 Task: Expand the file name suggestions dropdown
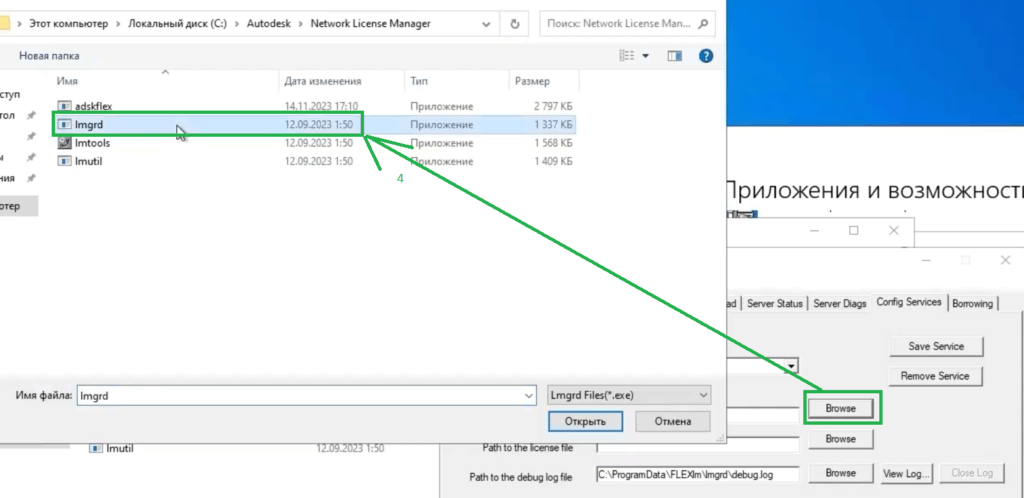[x=528, y=396]
